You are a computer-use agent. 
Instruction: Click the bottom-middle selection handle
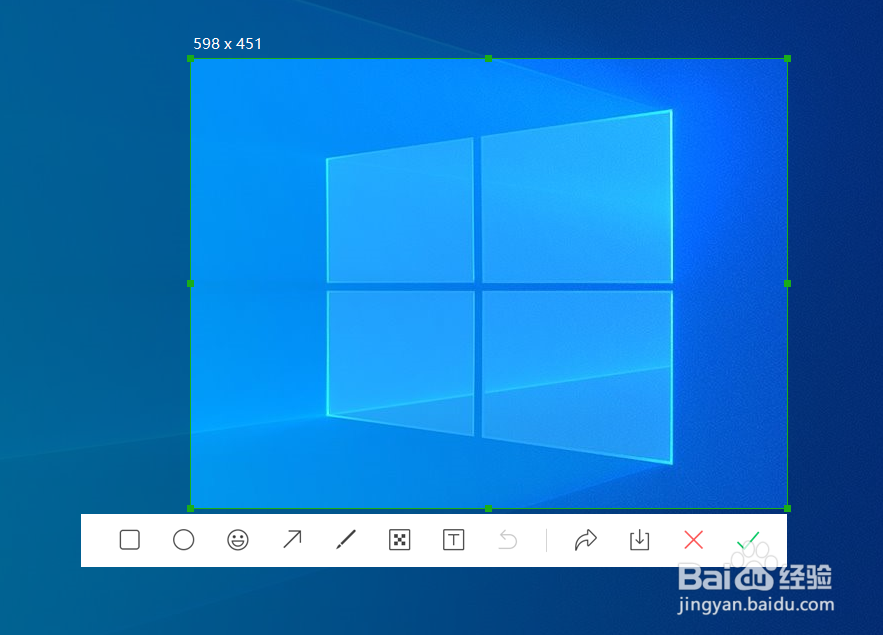tap(488, 508)
